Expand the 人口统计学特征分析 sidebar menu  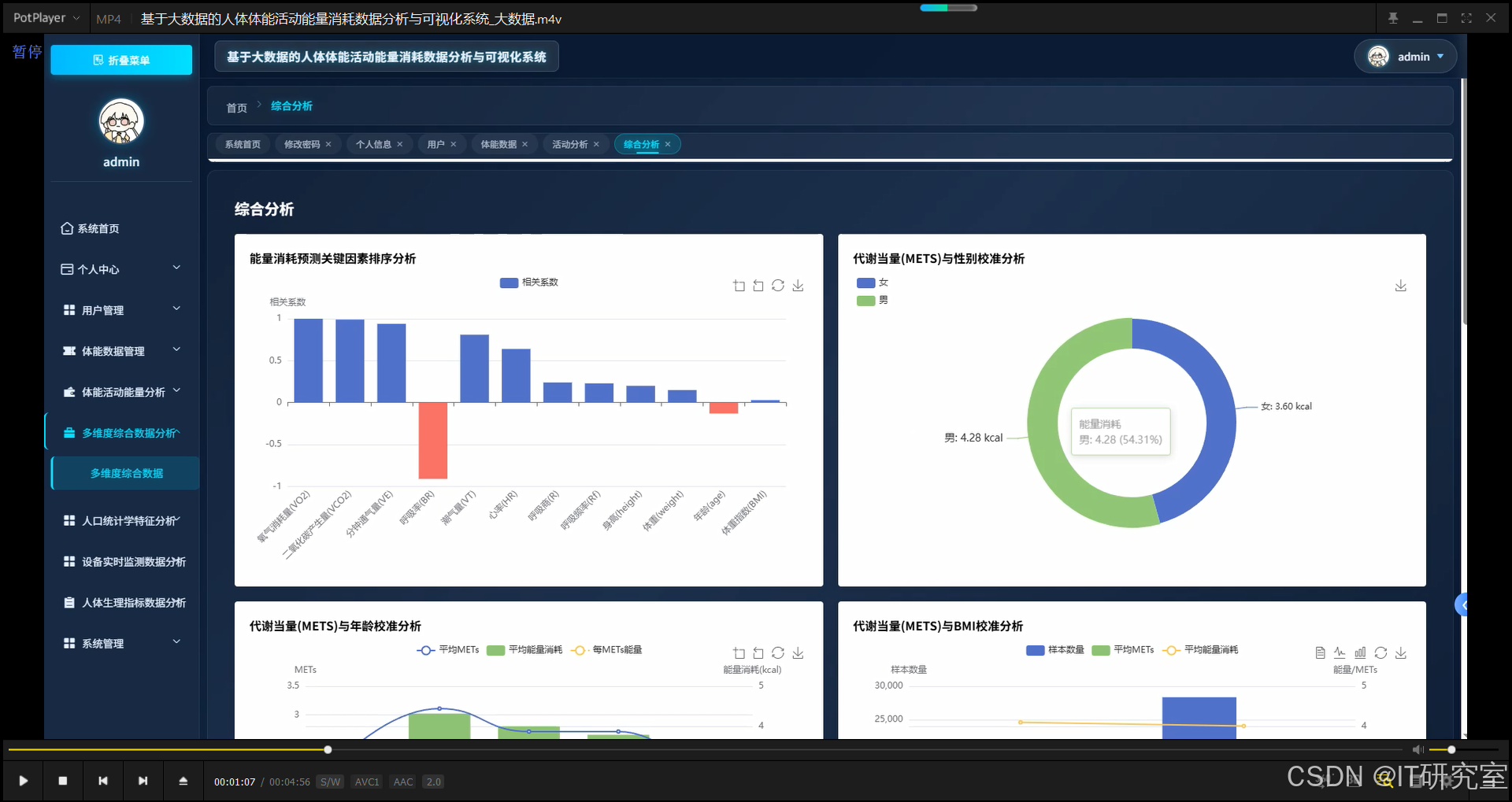121,520
